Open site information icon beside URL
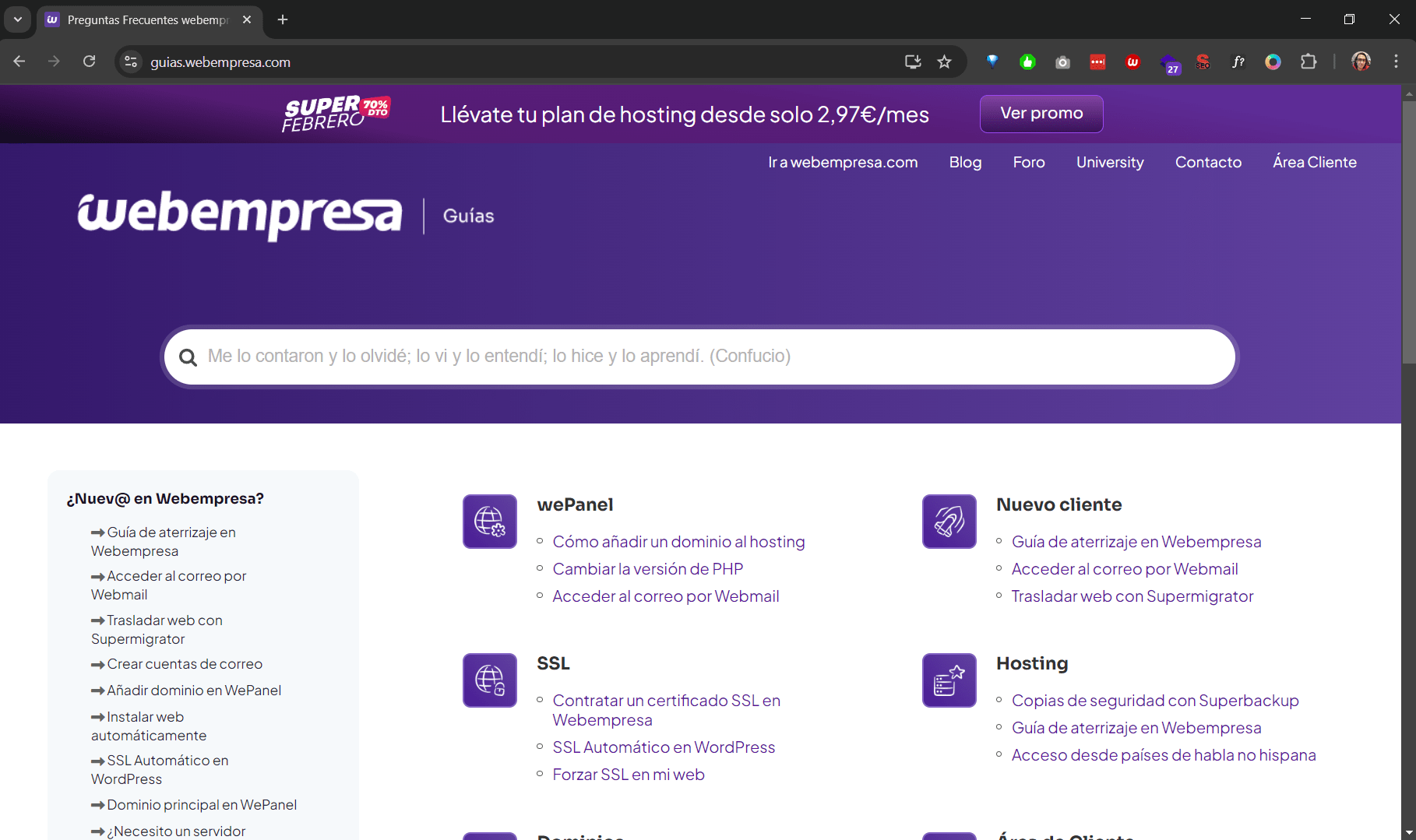Screen dimensions: 1416x840 pyautogui.click(x=131, y=62)
